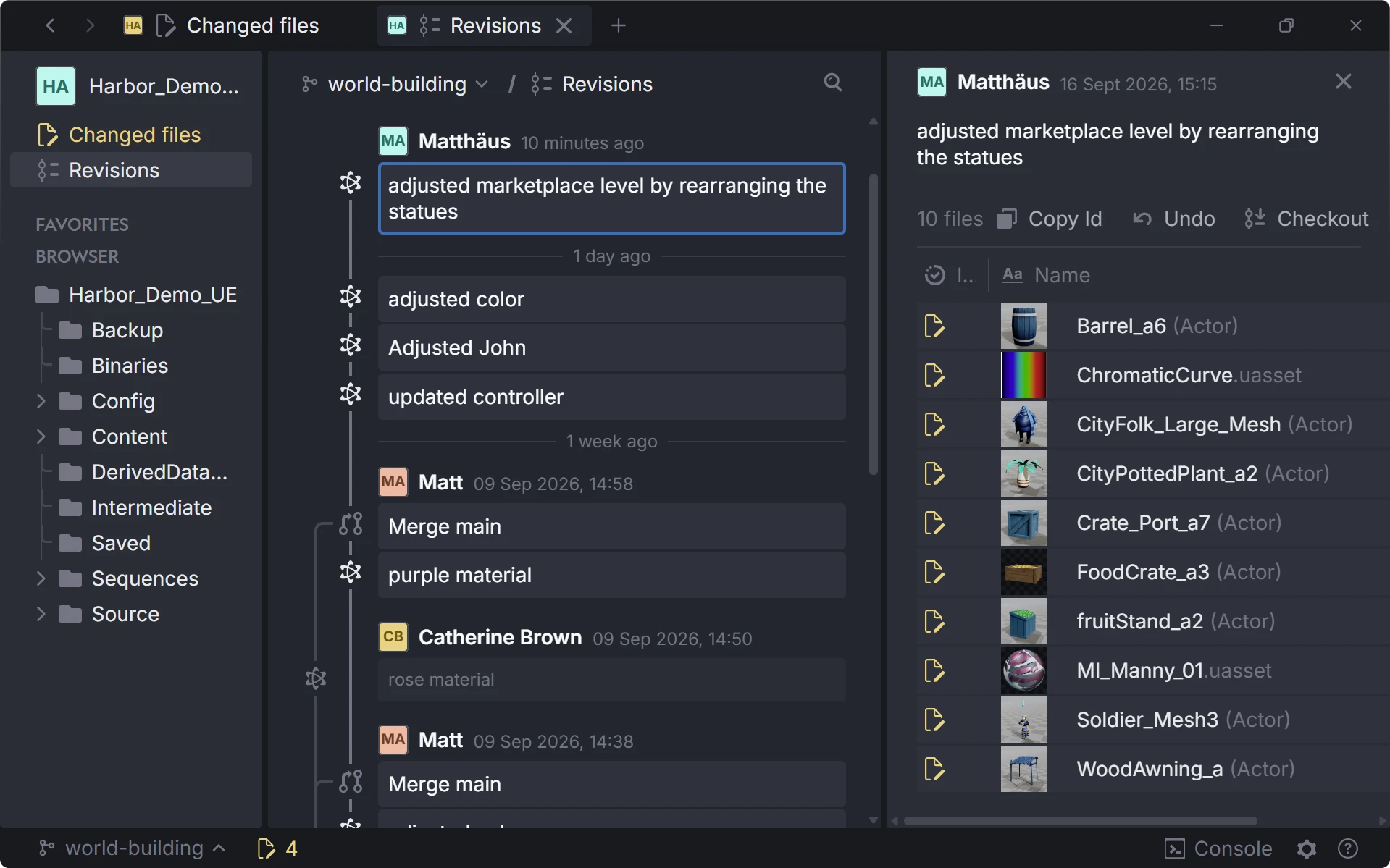Viewport: 1390px width, 868px height.
Task: Close the Revisions tab
Action: tap(564, 26)
